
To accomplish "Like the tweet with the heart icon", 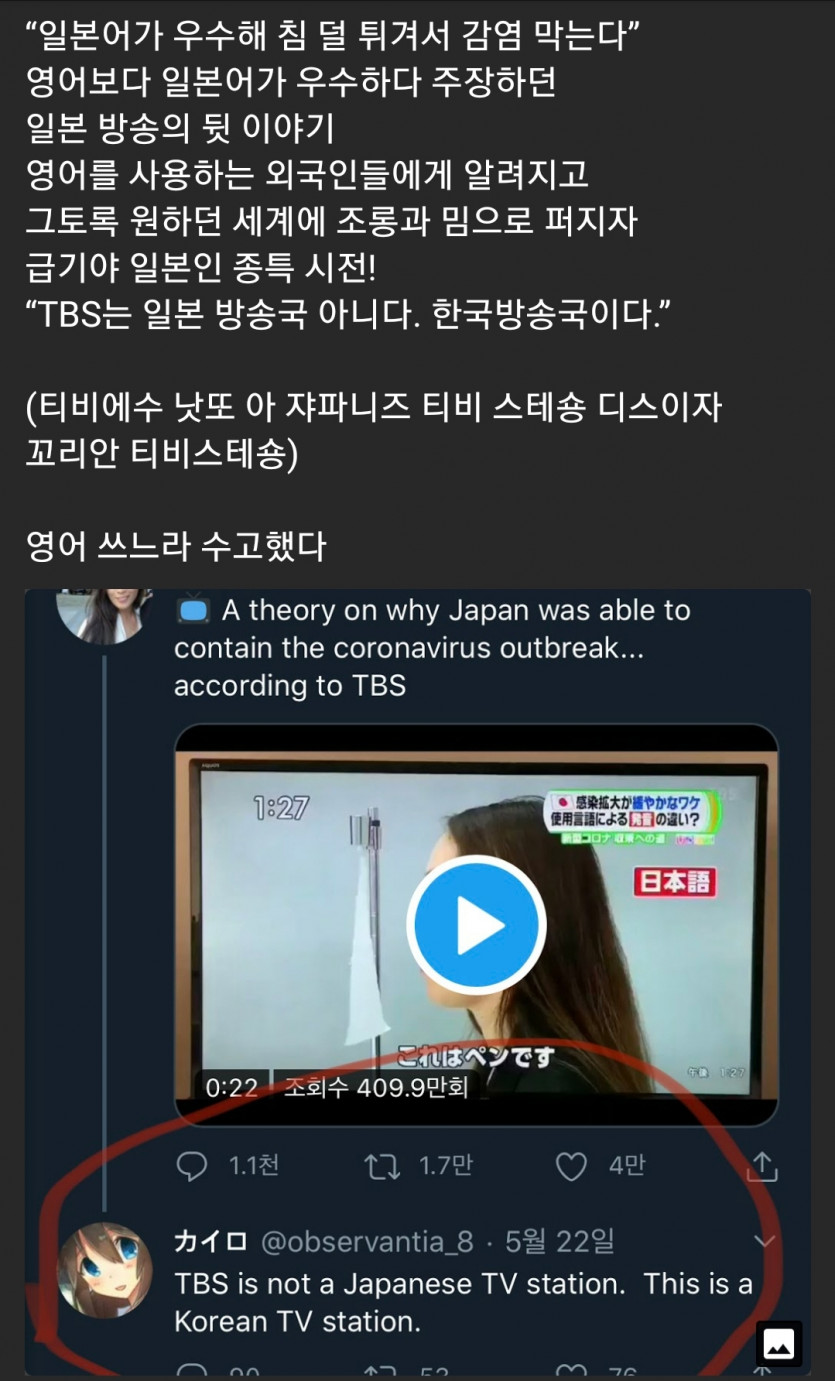I will pyautogui.click(x=571, y=1166).
